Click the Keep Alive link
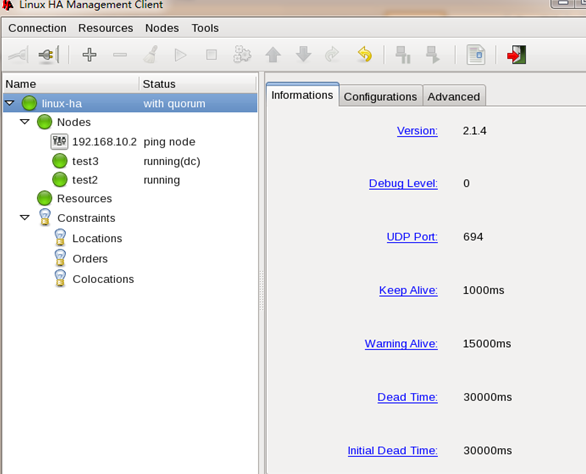This screenshot has height=474, width=586. tap(408, 290)
